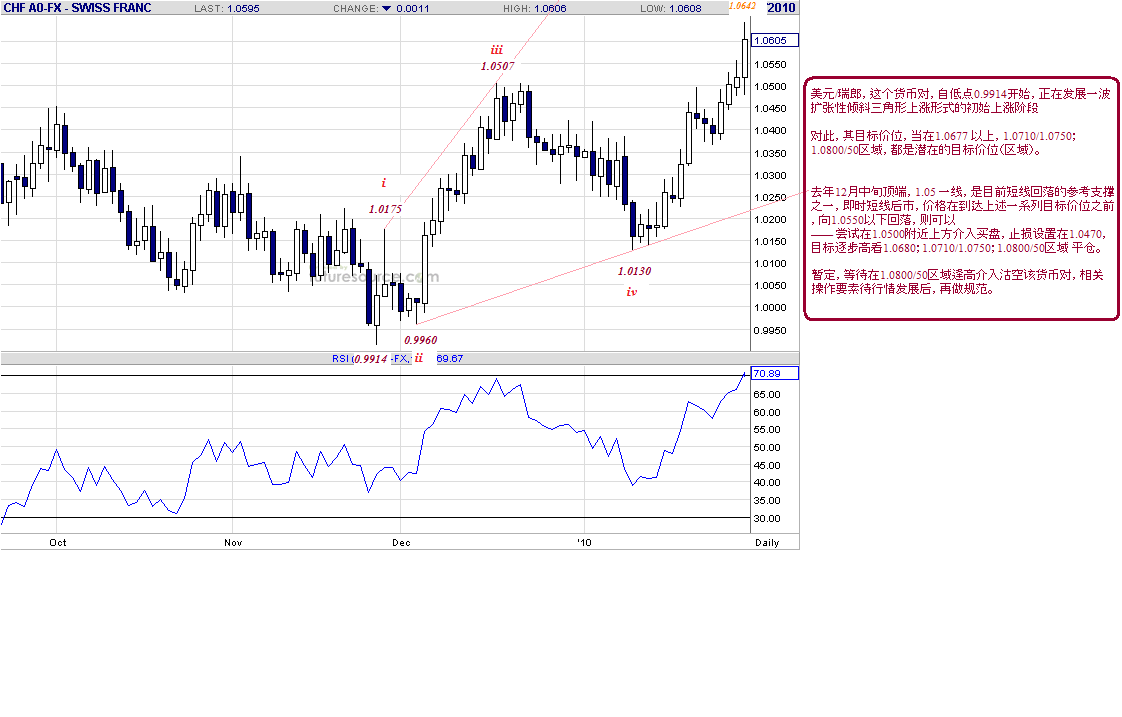Screen dimensions: 1122x717
Task: Click the RSI 69.67 value
Action: [449, 358]
